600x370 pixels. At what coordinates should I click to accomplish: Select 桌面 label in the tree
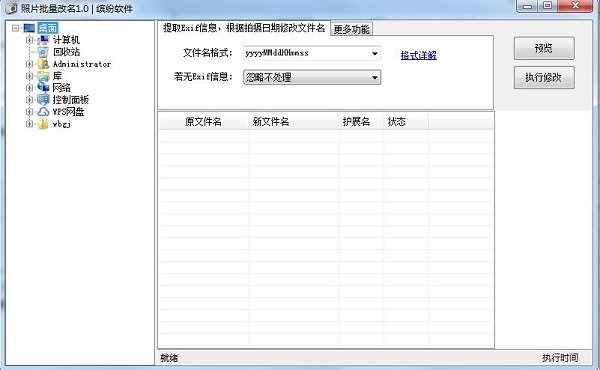click(48, 28)
